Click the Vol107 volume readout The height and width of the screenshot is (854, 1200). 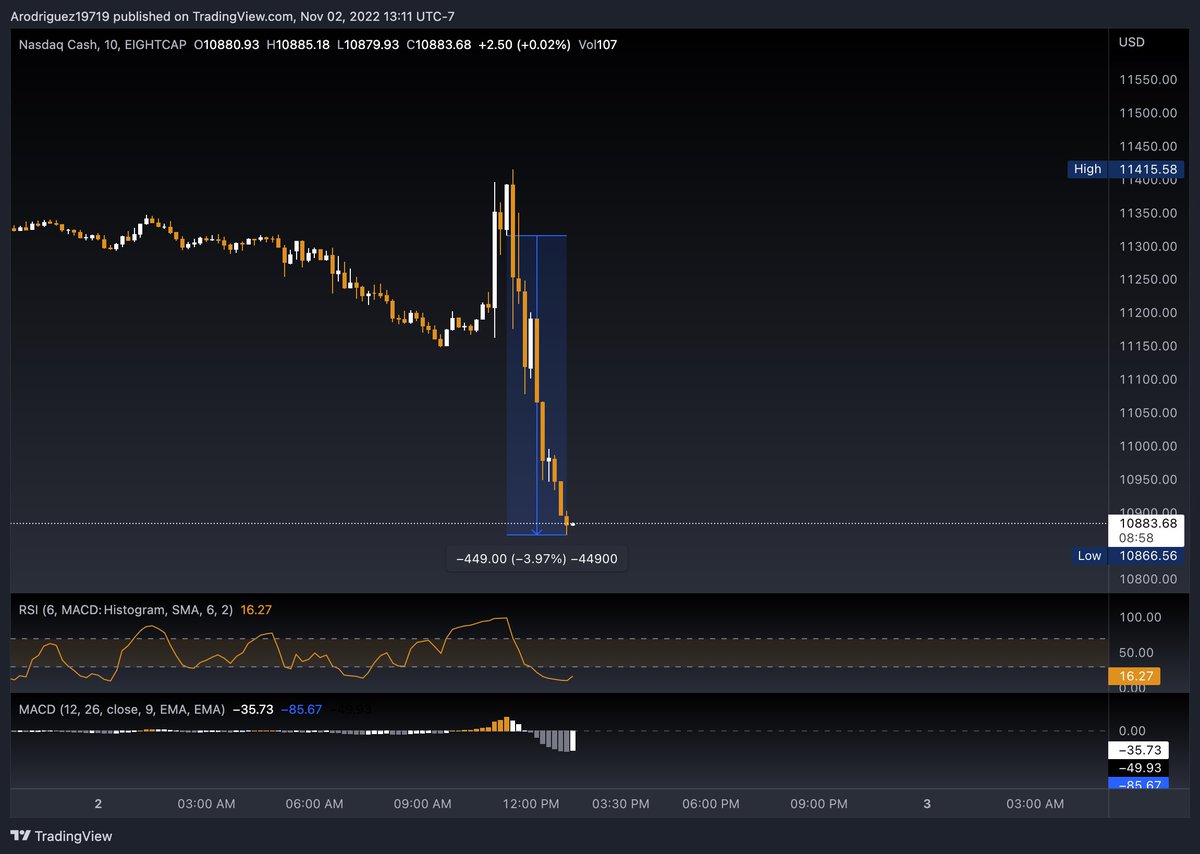(x=598, y=45)
